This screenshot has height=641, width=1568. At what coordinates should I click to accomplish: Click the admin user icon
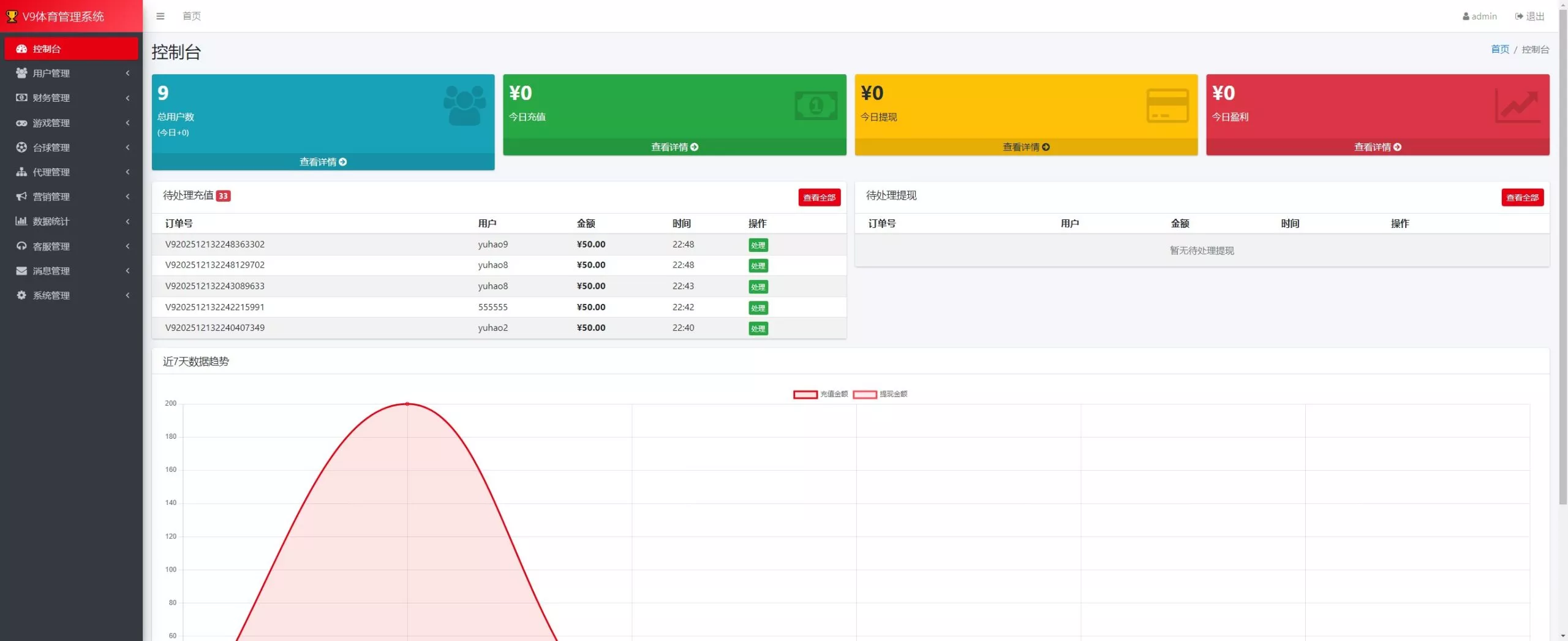(x=1466, y=17)
